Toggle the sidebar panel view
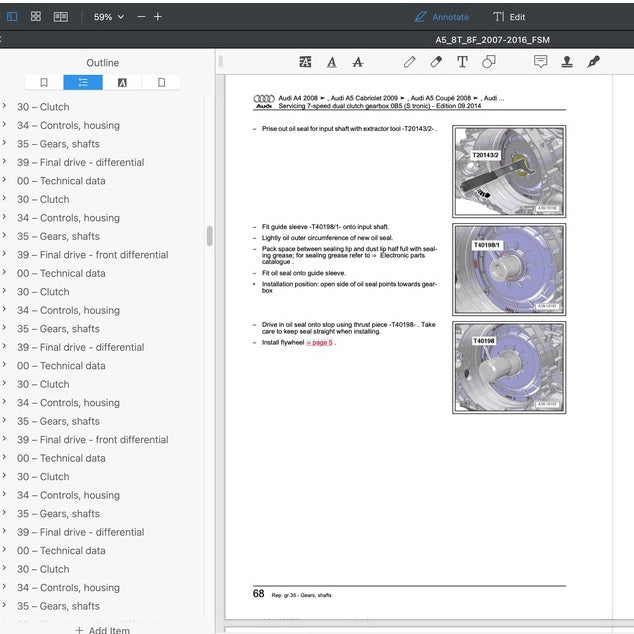Viewport: 634px width, 634px height. coord(12,17)
